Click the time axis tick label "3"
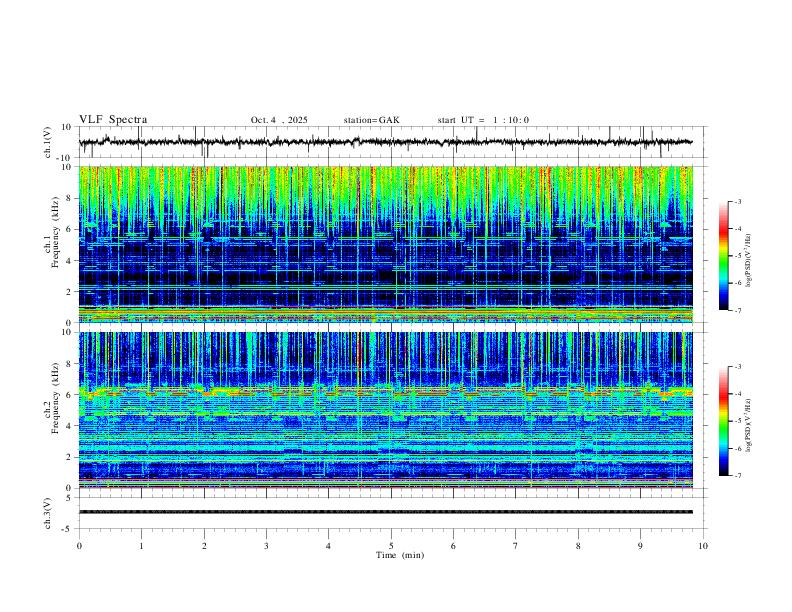 (266, 546)
